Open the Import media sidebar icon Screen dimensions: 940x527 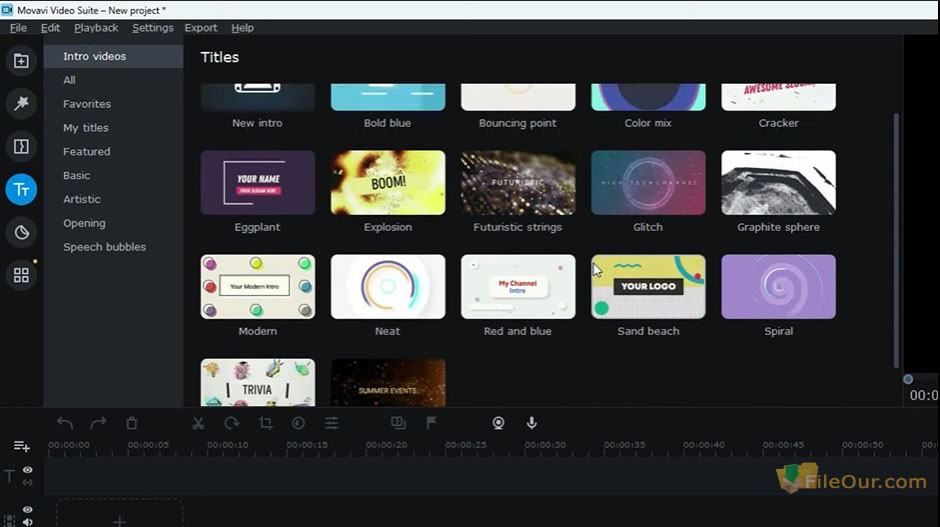pos(21,61)
